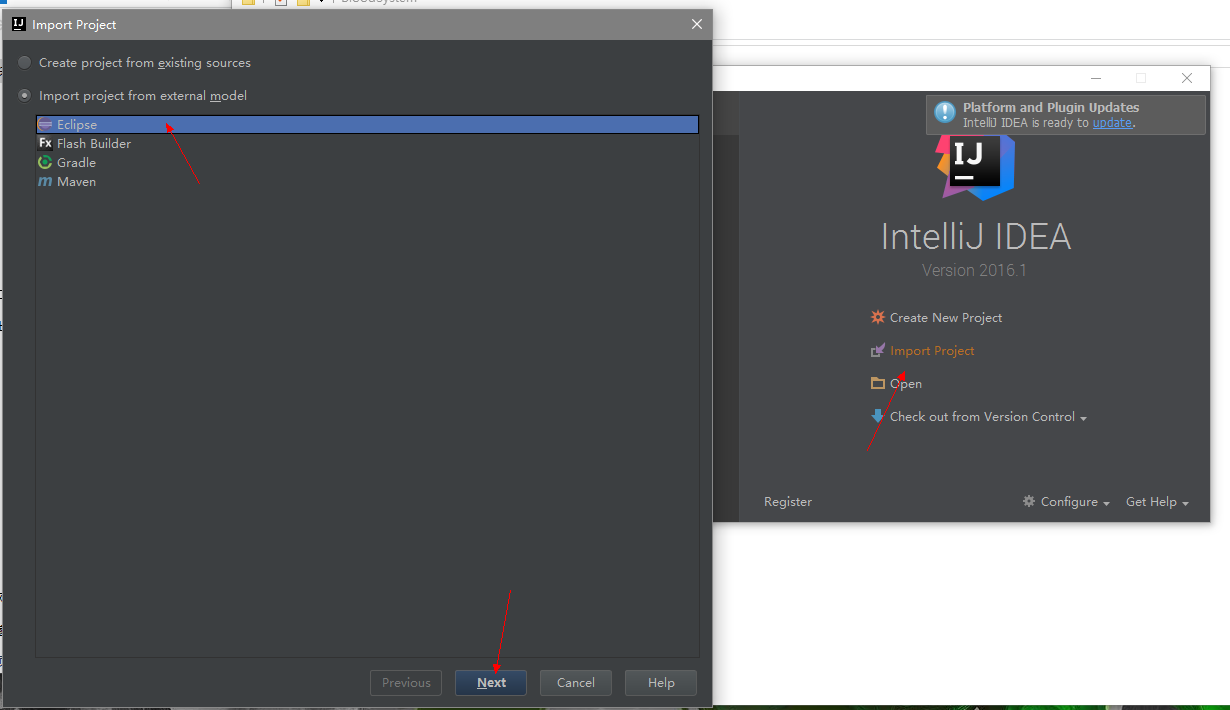Viewport: 1230px width, 710px height.
Task: Click the Flash Builder Fx icon
Action: [45, 144]
